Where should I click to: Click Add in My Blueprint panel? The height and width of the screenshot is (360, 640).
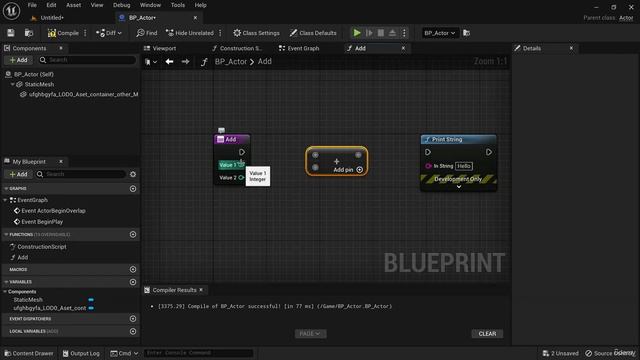[x=18, y=174]
